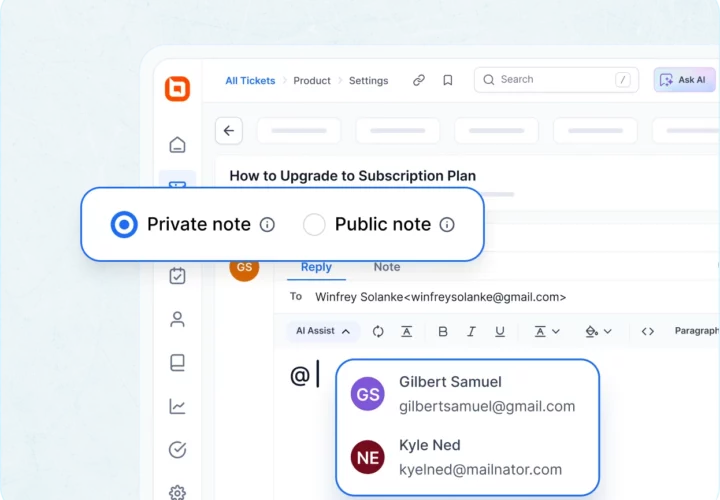Toggle bold formatting

[x=443, y=331]
